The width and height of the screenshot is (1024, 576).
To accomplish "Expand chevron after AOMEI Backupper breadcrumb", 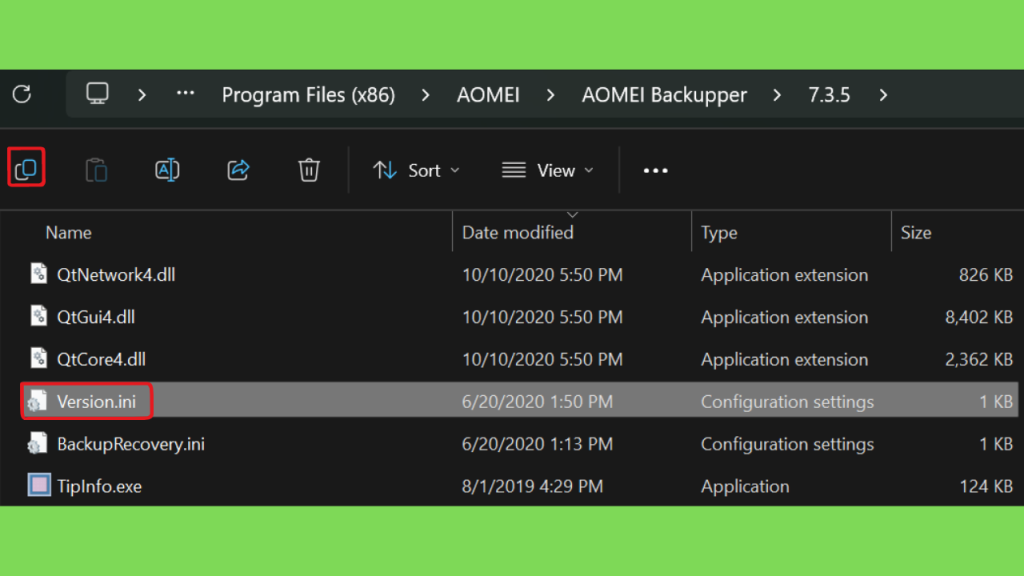I will click(x=777, y=95).
